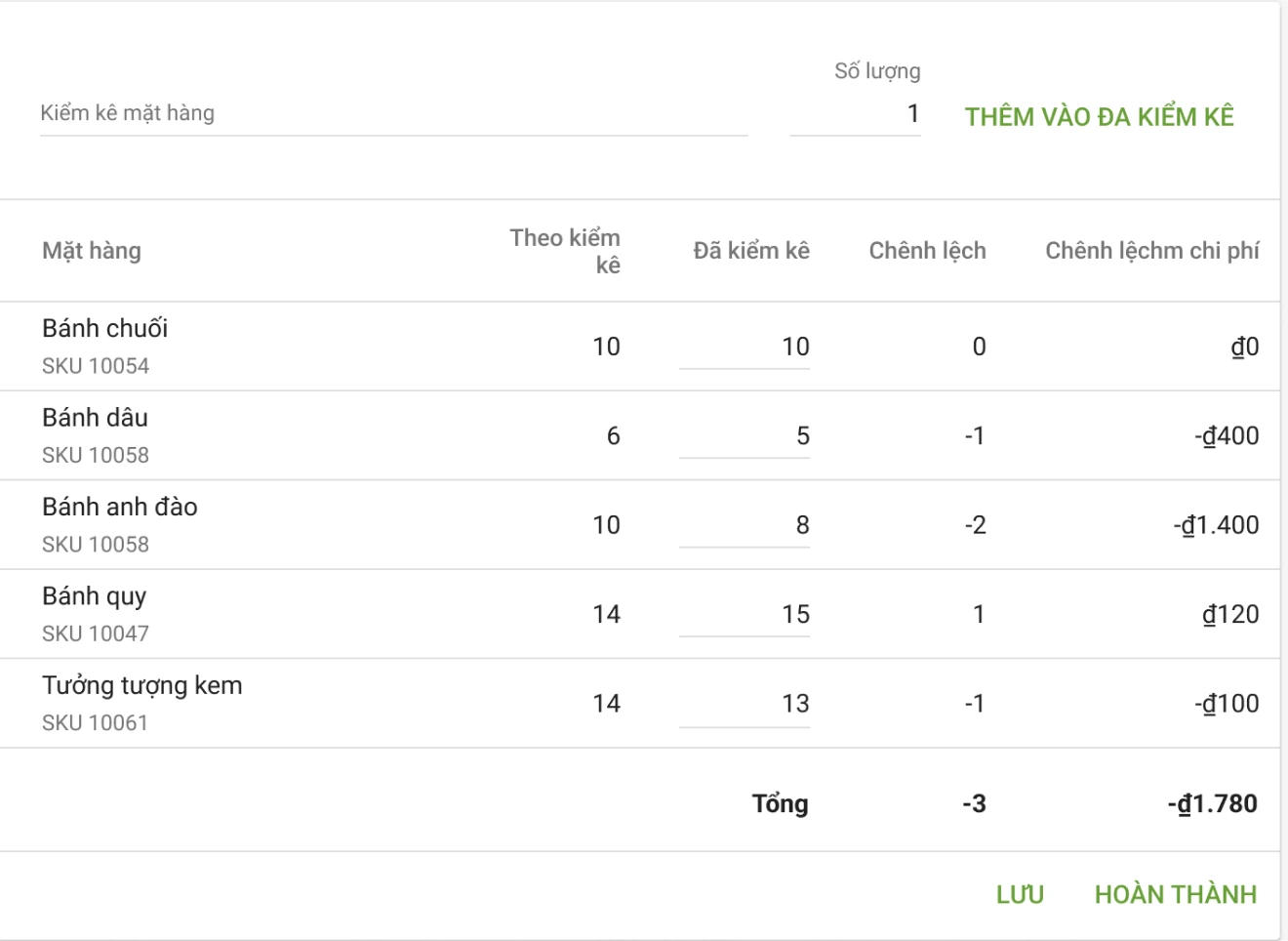Select the Bánh anh đào item name
The height and width of the screenshot is (941, 1288).
coord(119,507)
